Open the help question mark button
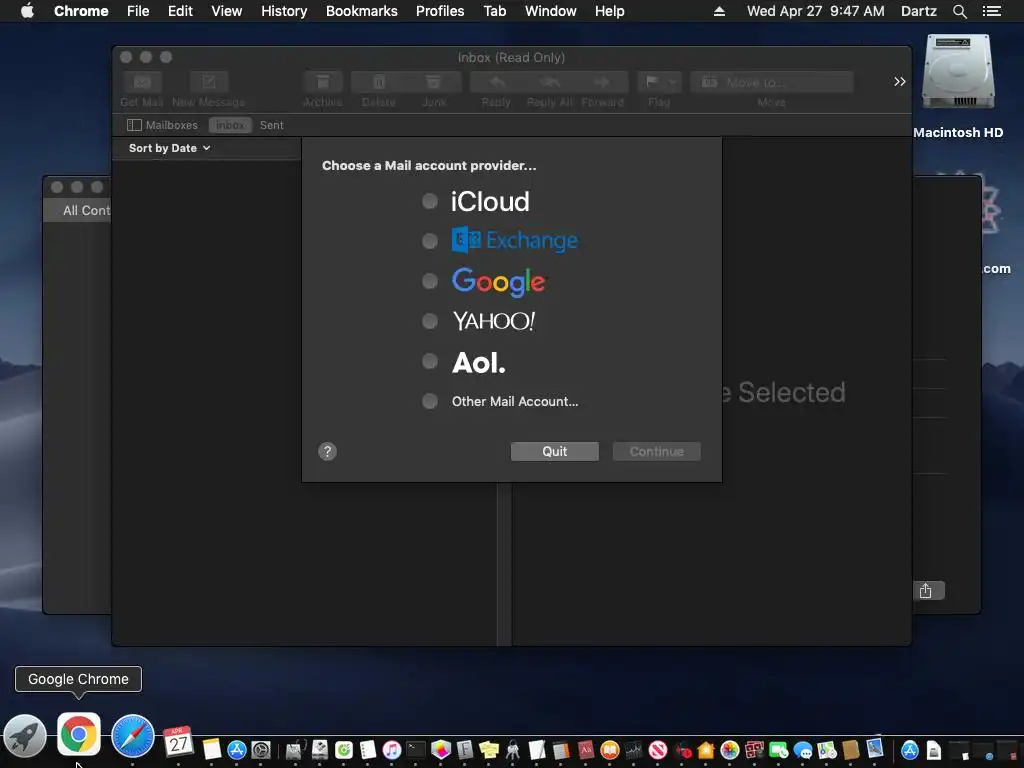The image size is (1024, 768). coord(327,451)
